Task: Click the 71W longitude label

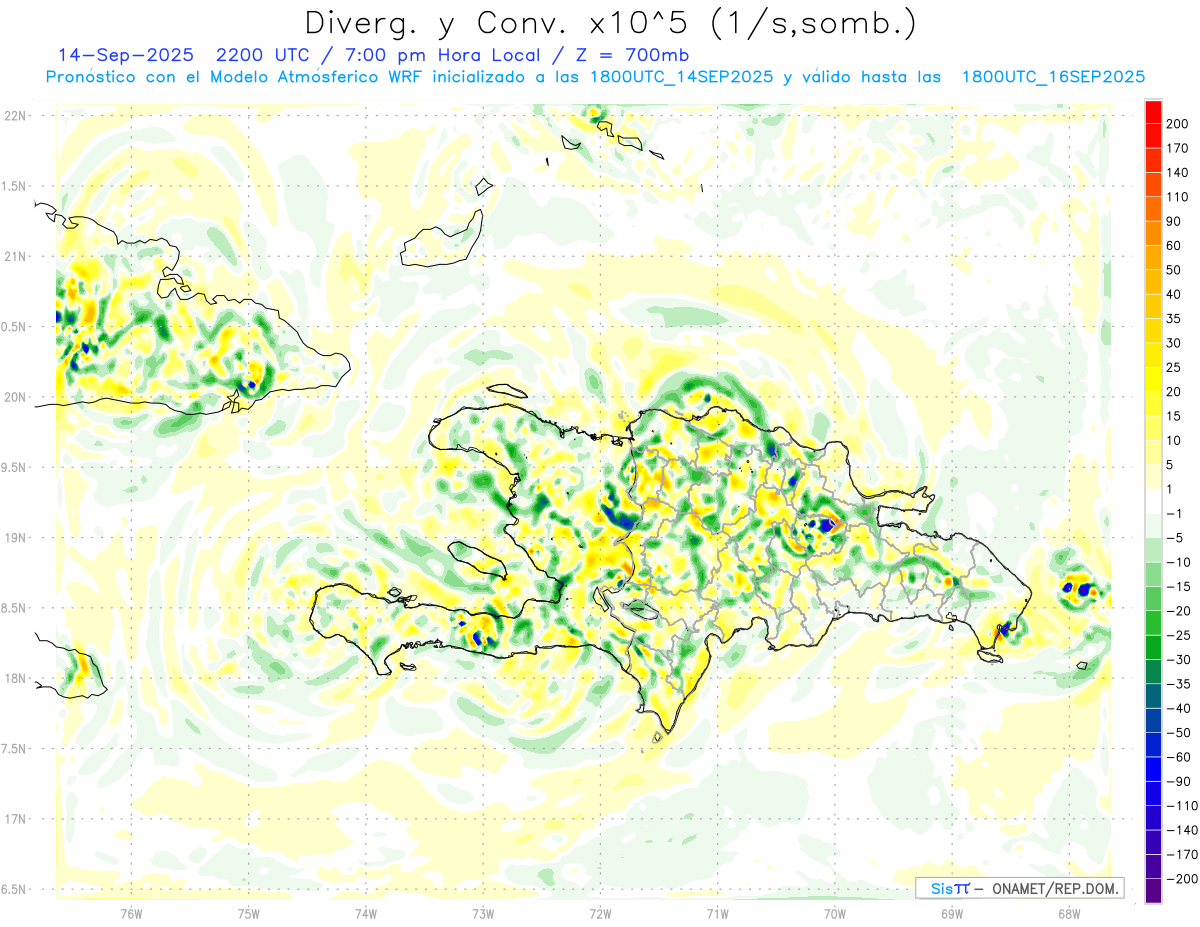Action: (717, 913)
